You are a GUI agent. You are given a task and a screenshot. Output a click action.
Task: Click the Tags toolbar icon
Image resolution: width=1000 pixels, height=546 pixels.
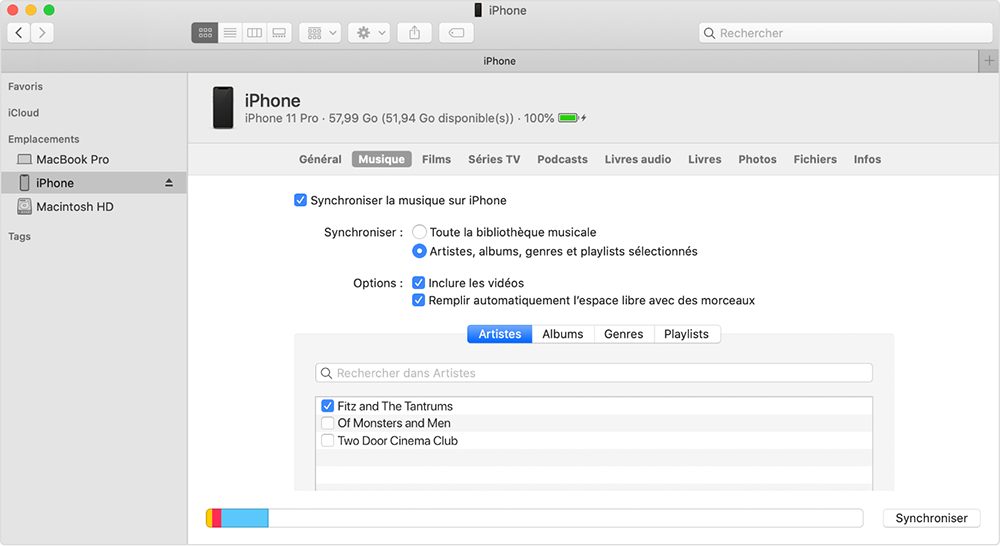456,33
